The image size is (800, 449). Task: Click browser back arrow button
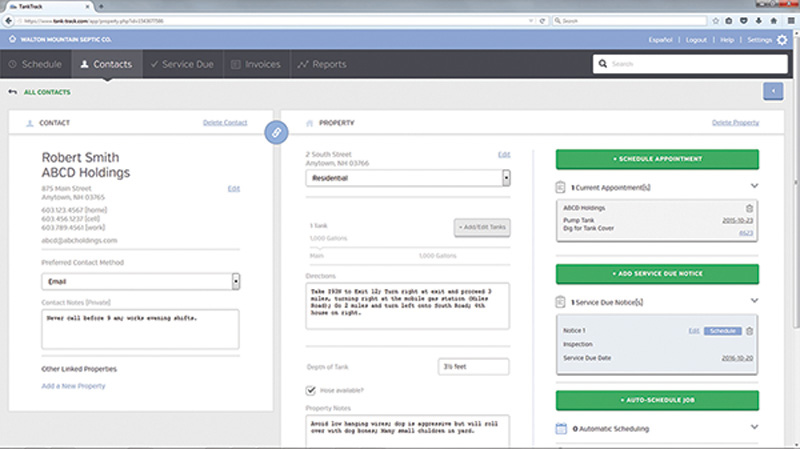click(x=8, y=21)
